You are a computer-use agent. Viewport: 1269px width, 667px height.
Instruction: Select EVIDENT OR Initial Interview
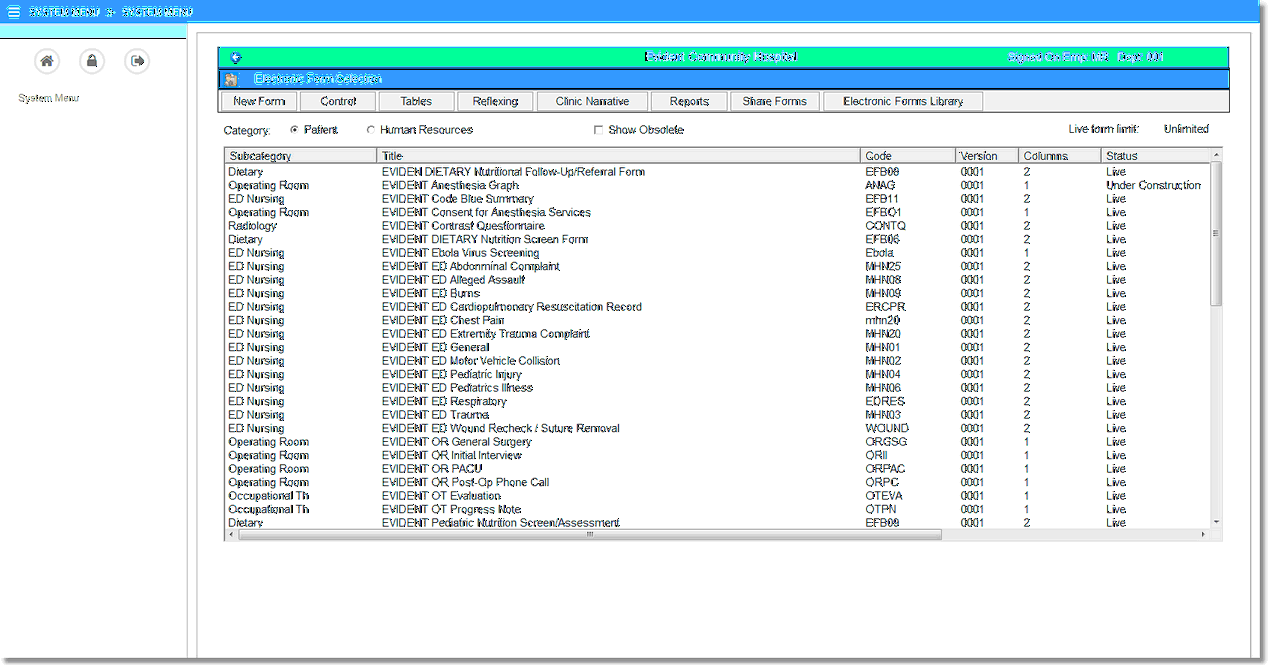point(717,455)
